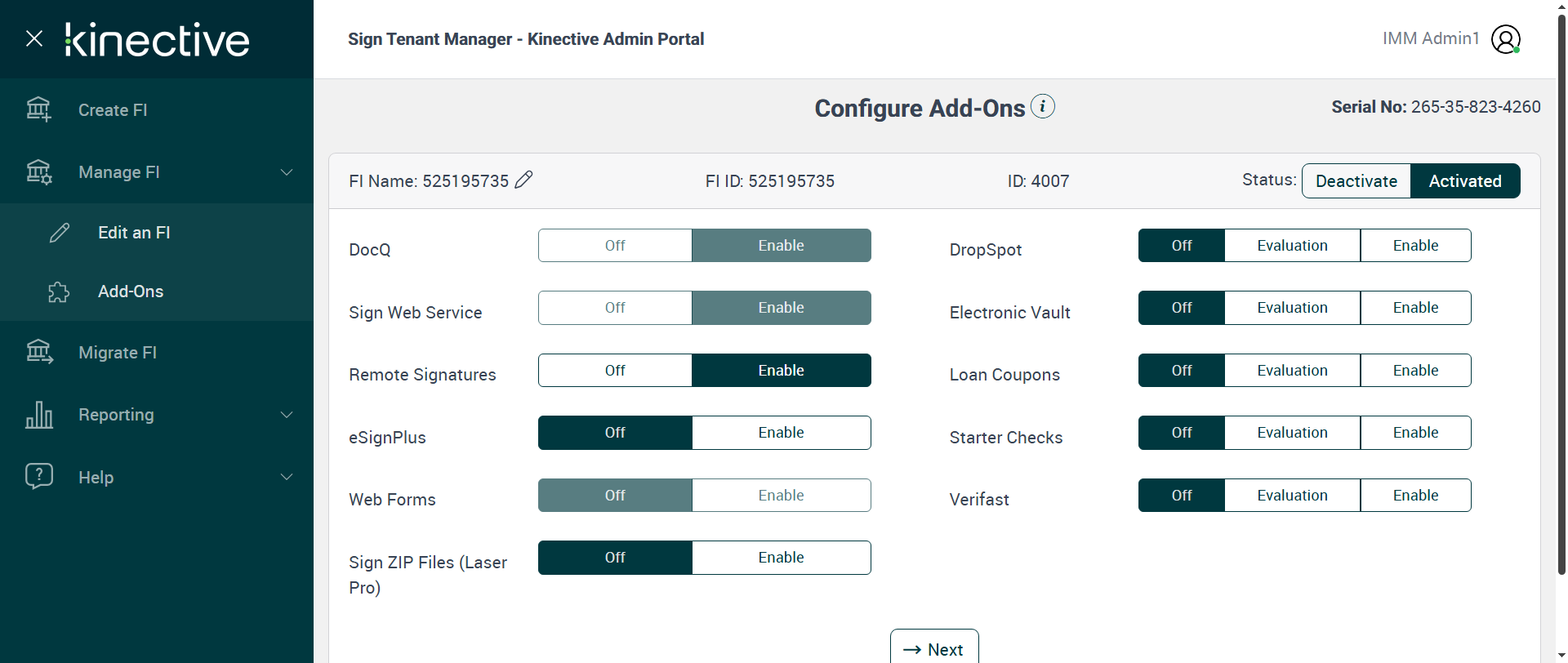Set DropSpot to Evaluation
This screenshot has height=663, width=1568.
tap(1292, 246)
